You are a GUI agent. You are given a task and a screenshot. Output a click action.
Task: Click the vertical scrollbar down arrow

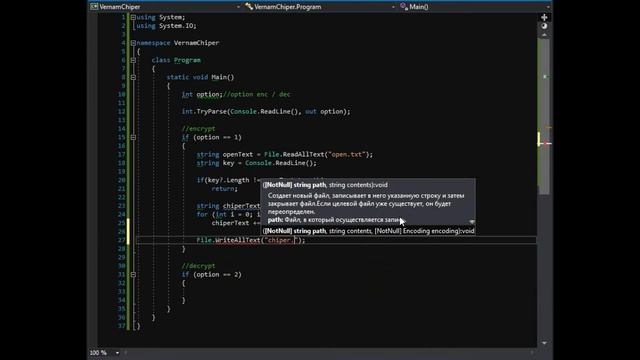pos(544,343)
